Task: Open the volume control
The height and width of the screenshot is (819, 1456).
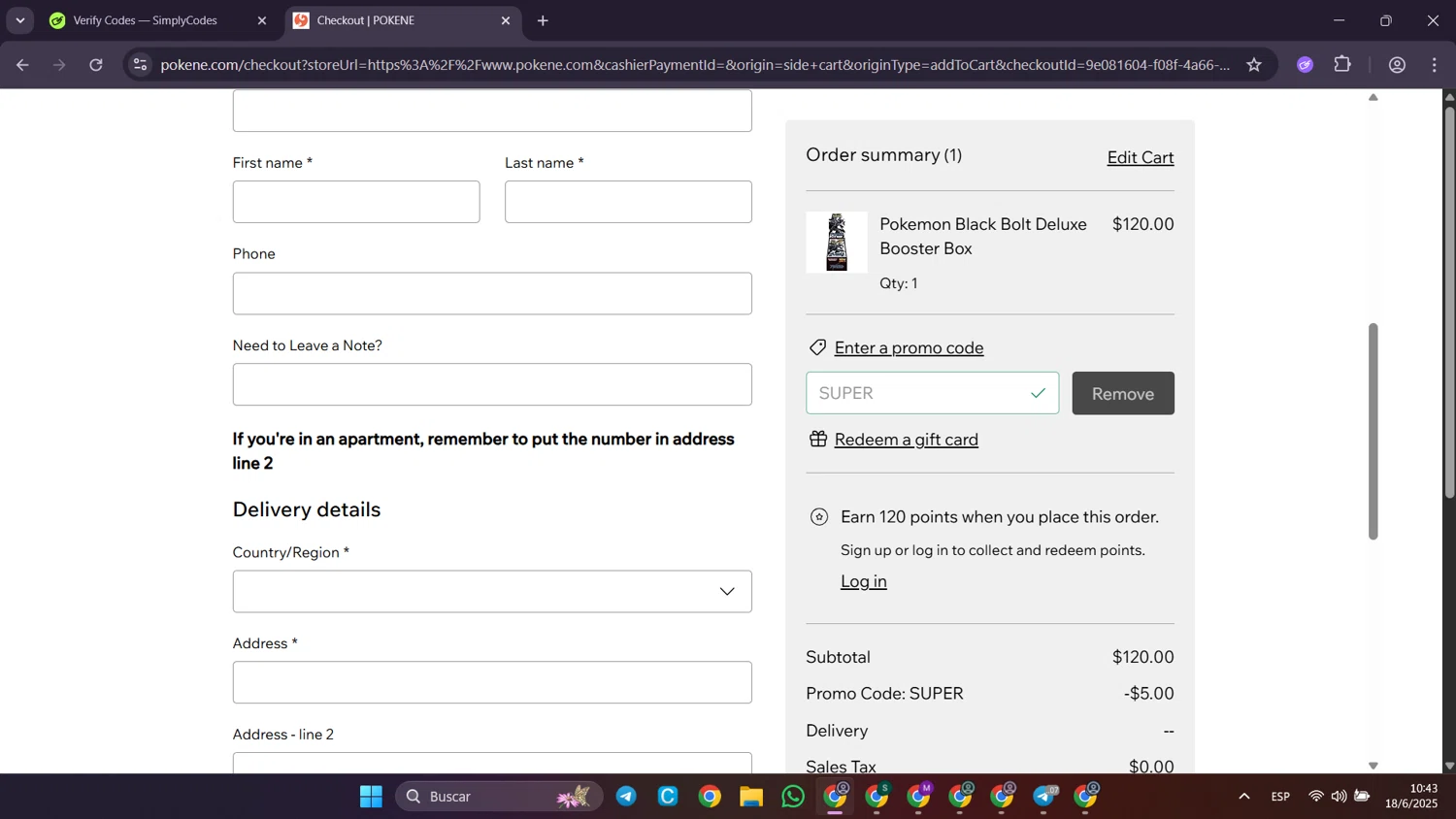Action: click(x=1339, y=797)
